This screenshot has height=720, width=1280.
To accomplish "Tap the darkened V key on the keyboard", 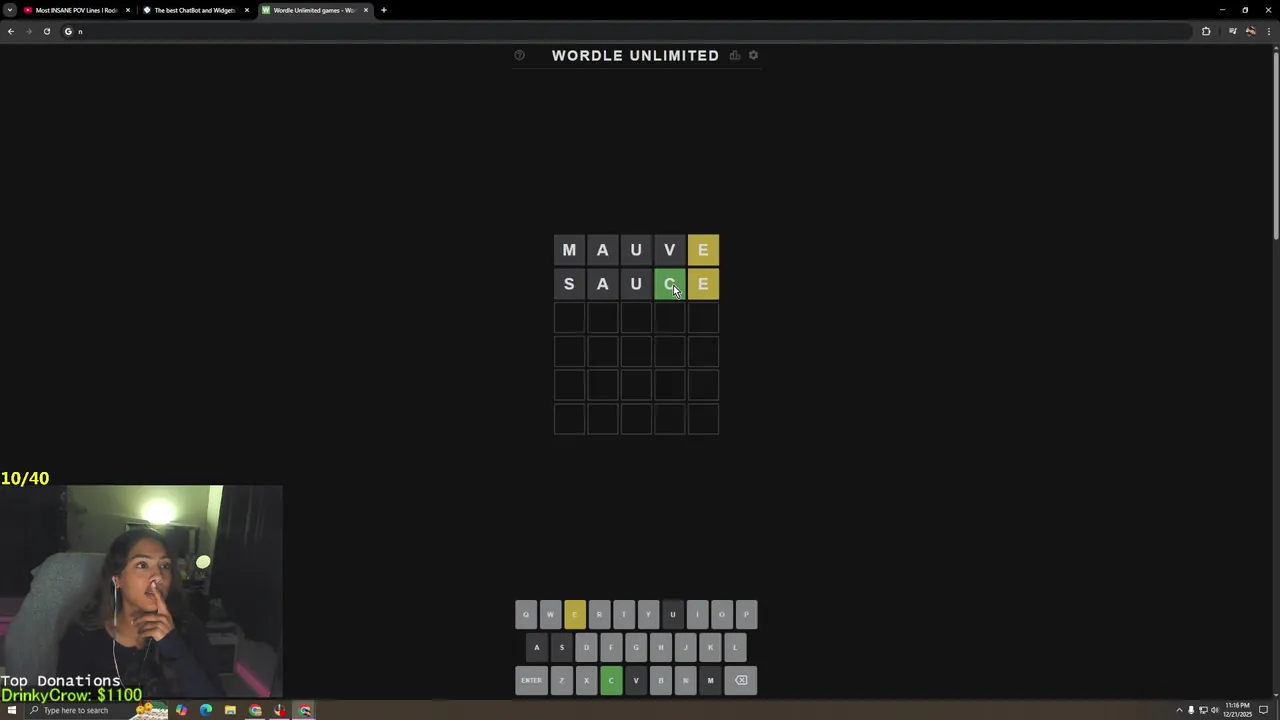I will coord(635,680).
